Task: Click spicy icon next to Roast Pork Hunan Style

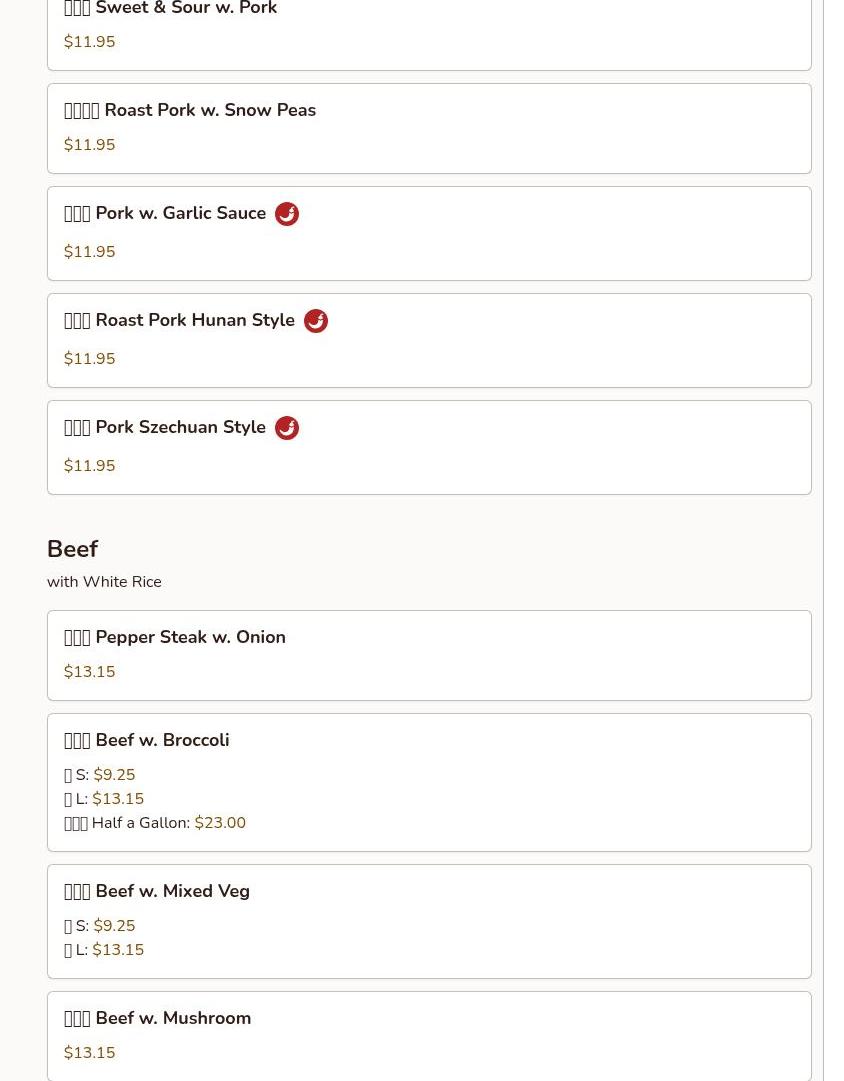Action: point(316,321)
